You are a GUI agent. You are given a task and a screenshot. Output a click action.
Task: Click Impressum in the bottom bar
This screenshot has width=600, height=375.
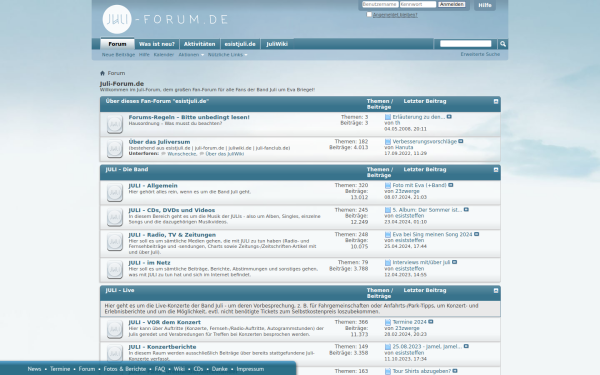coord(250,369)
